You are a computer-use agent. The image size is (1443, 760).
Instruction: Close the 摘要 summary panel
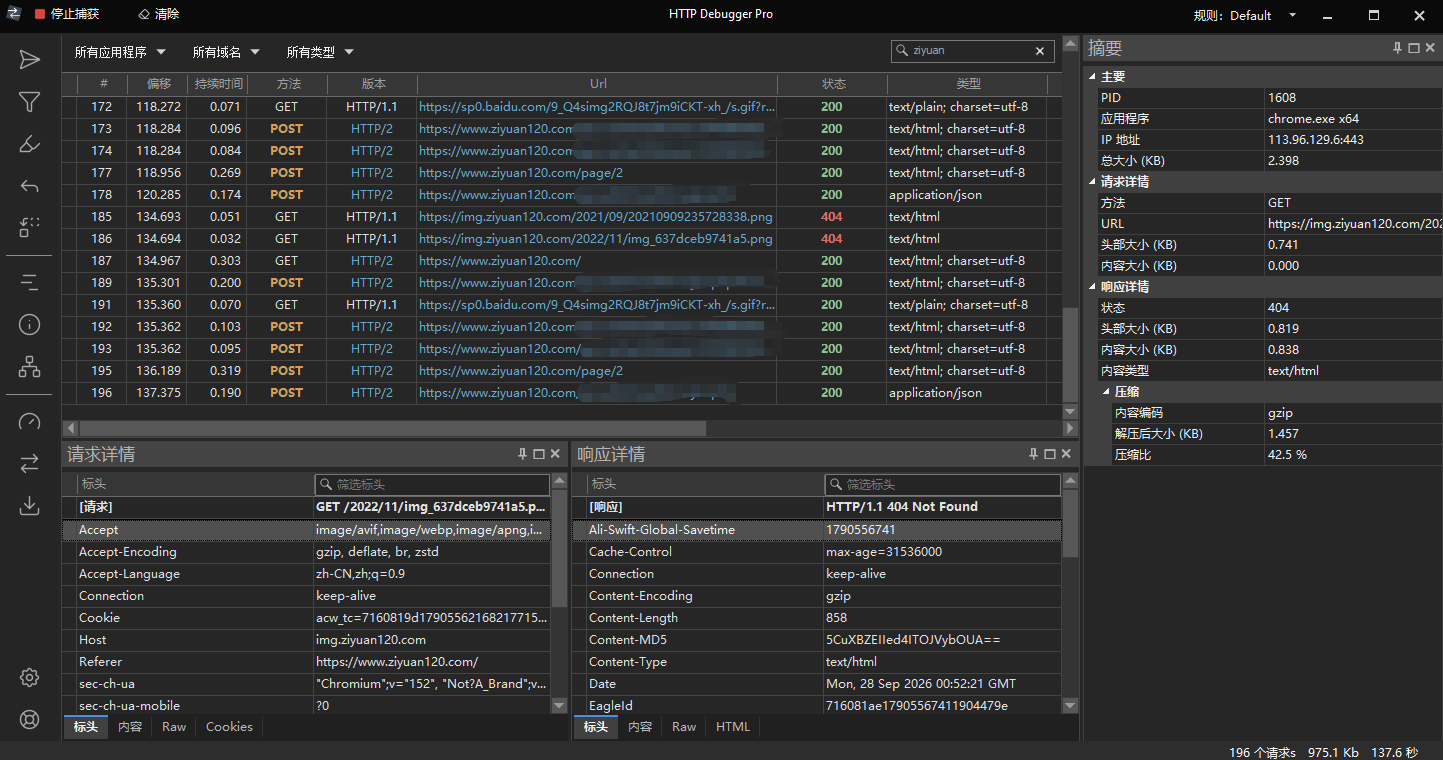[x=1430, y=48]
